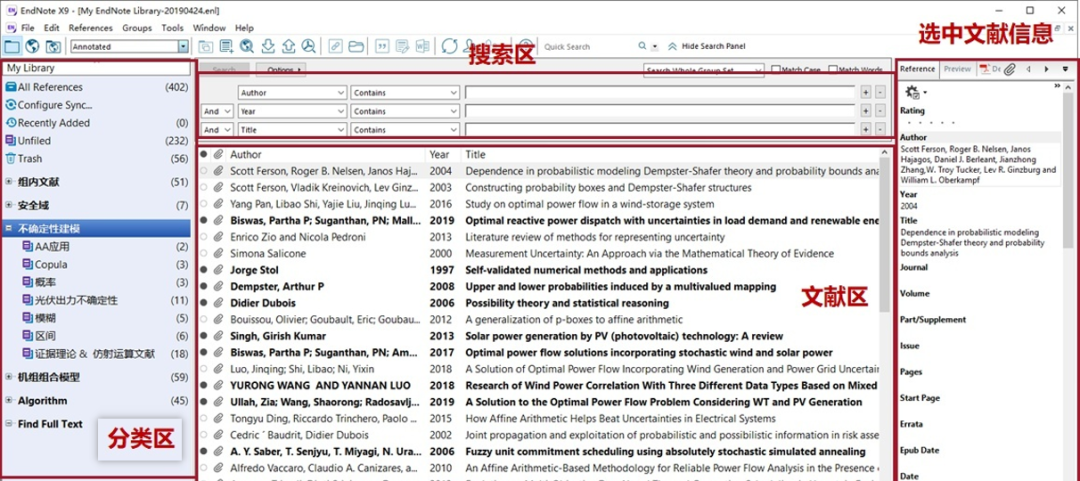Viewport: 1080px width, 481px height.
Task: Click the Find Full Text toolbar icon
Action: point(309,47)
